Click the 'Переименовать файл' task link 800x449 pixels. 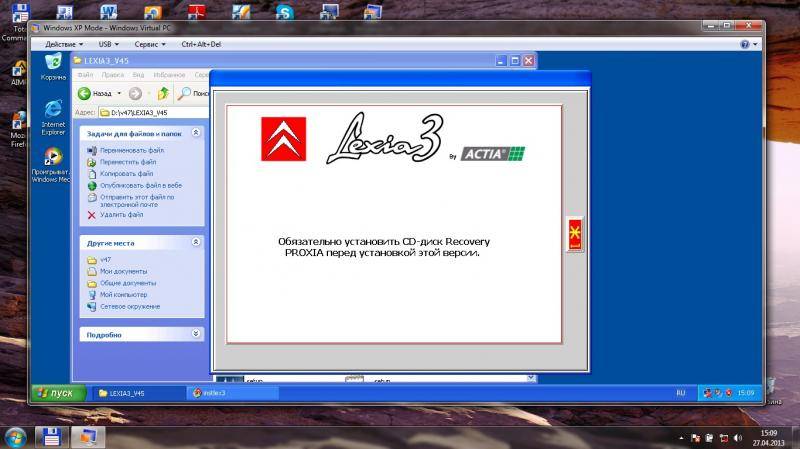[131, 150]
